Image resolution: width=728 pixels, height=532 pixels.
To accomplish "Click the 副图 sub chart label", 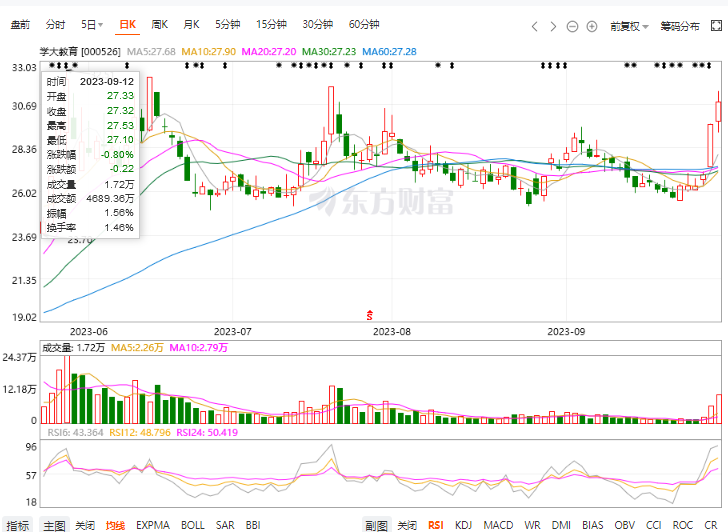I will (x=377, y=525).
